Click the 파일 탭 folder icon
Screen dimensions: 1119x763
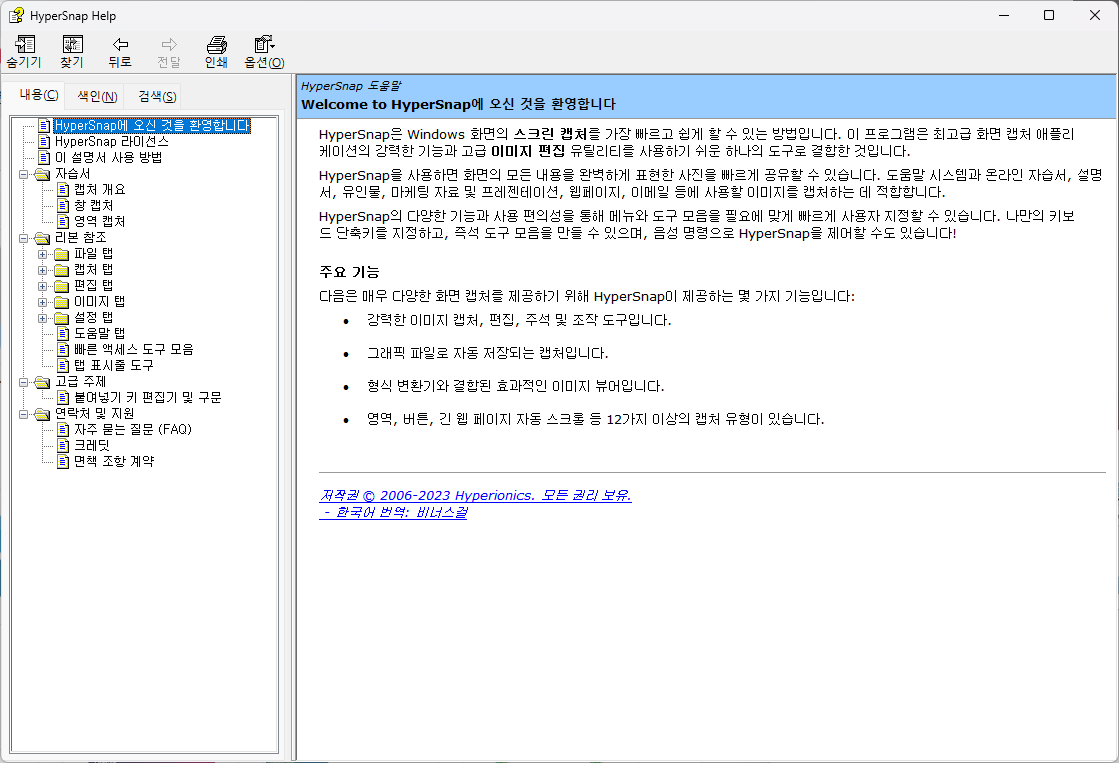tap(62, 254)
